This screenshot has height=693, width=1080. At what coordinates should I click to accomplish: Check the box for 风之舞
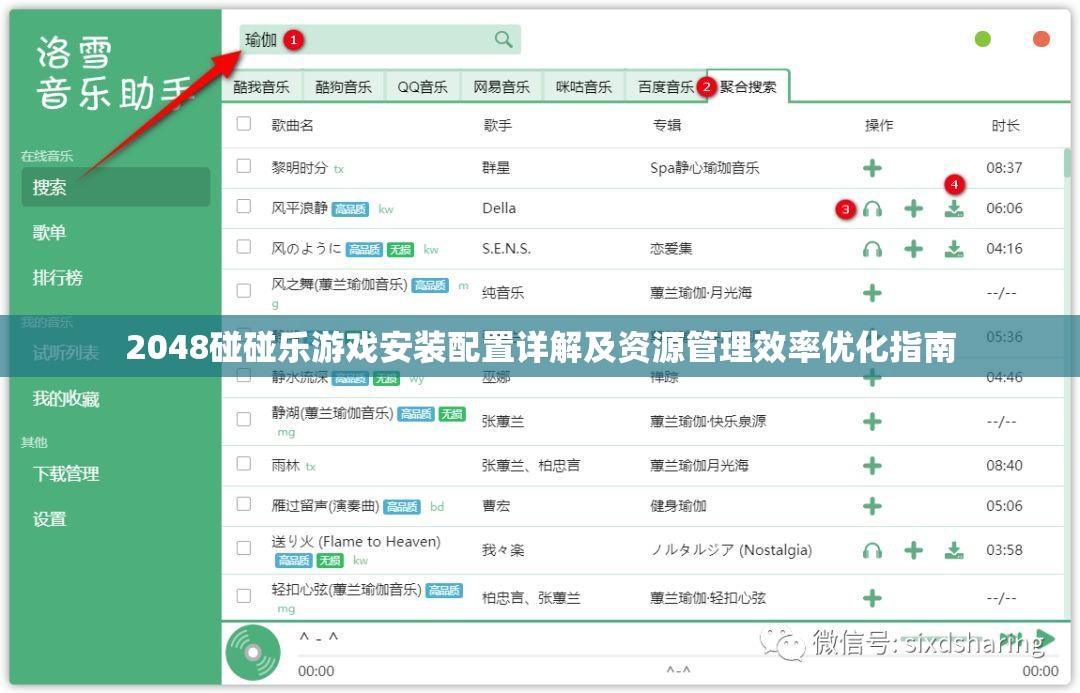click(244, 291)
